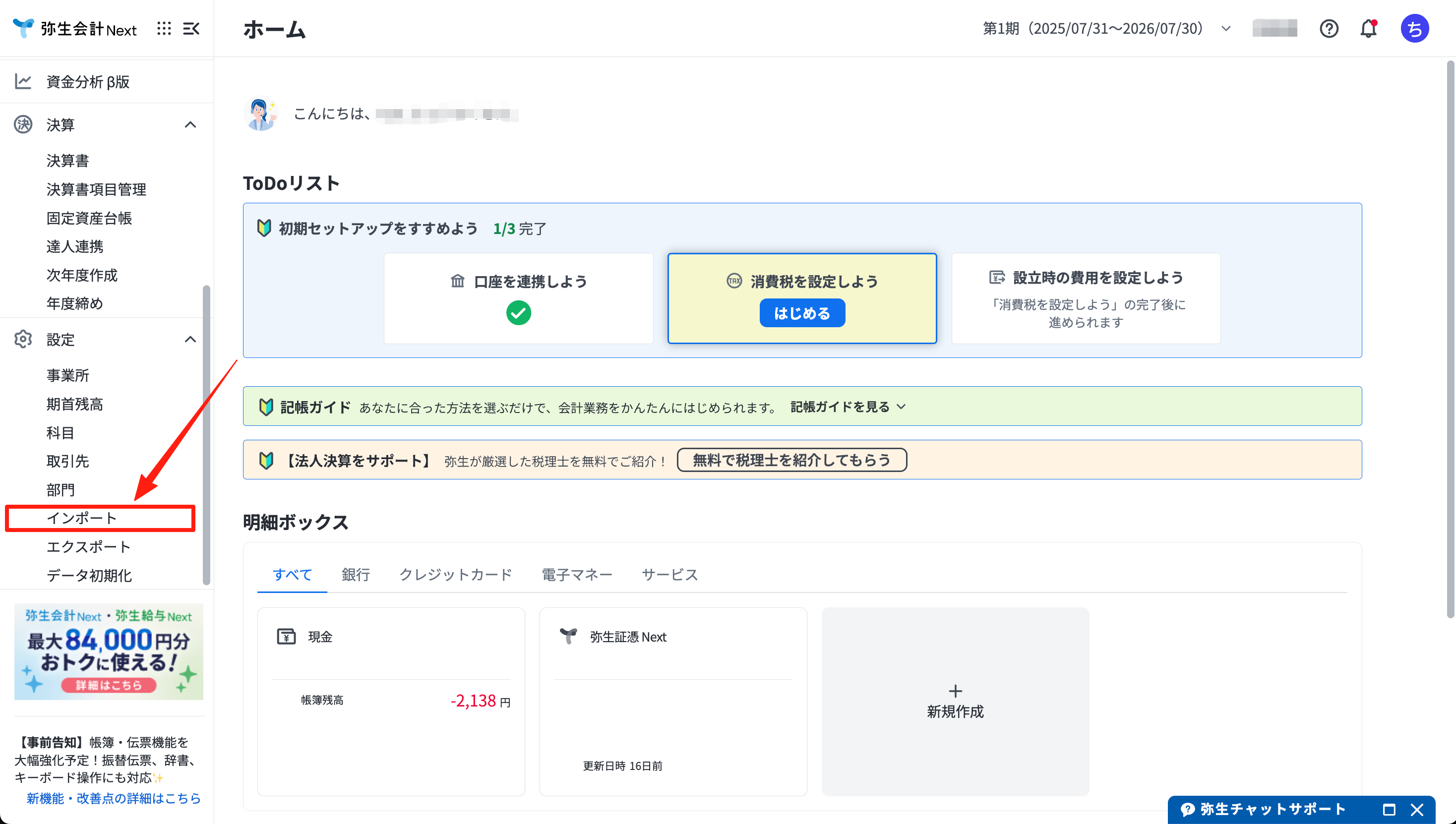
Task: Switch to the 電子マネー tab
Action: pos(577,575)
